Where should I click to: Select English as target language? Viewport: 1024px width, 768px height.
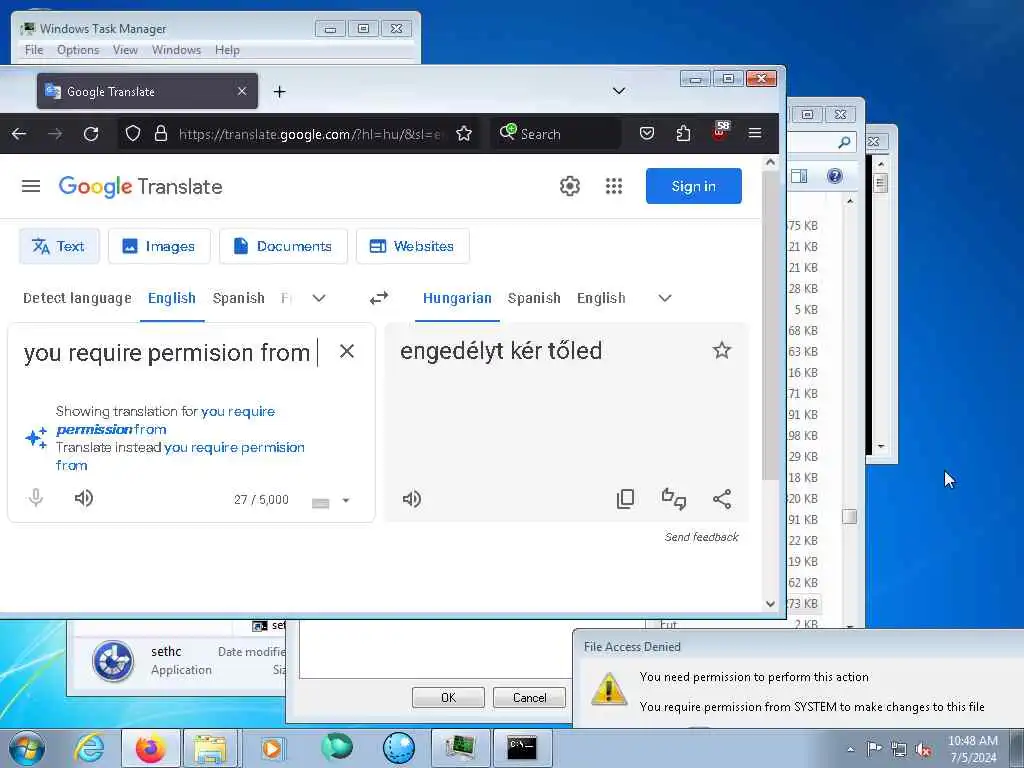tap(601, 298)
